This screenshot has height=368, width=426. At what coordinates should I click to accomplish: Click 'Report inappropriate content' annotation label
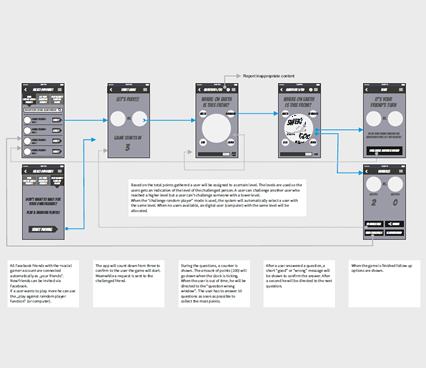pos(268,76)
